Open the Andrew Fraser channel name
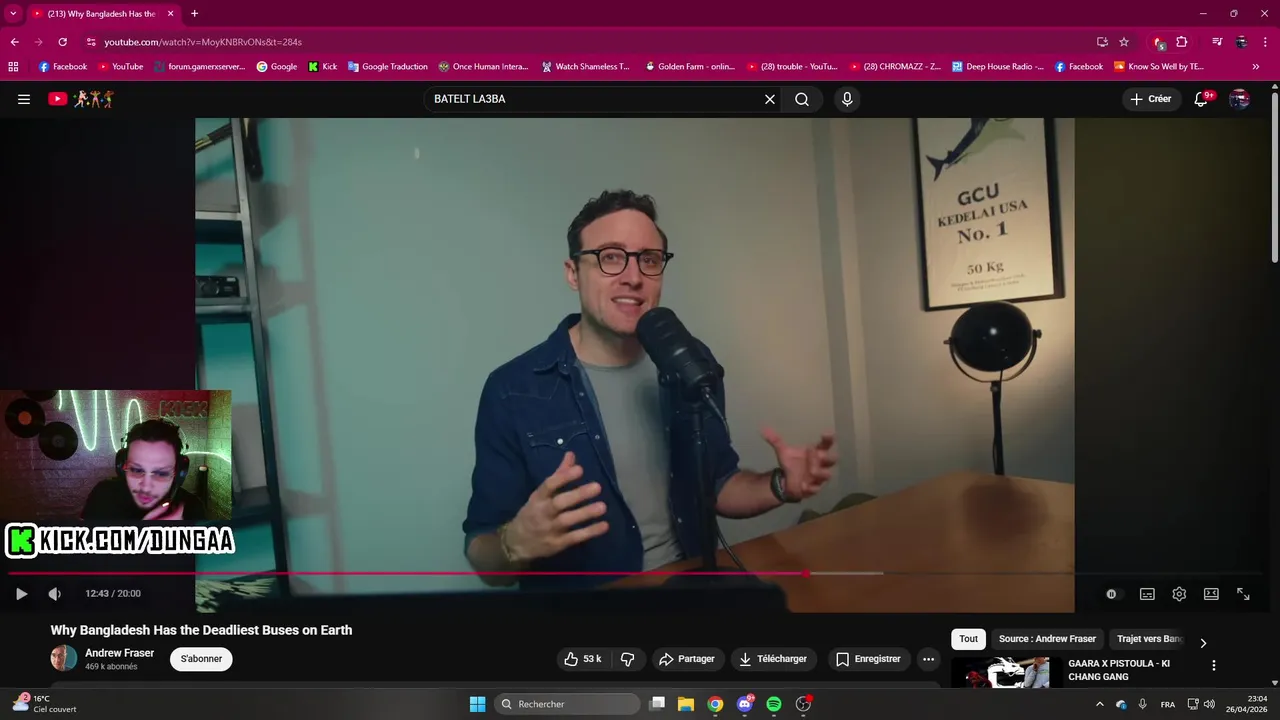Image resolution: width=1280 pixels, height=720 pixels. [119, 653]
